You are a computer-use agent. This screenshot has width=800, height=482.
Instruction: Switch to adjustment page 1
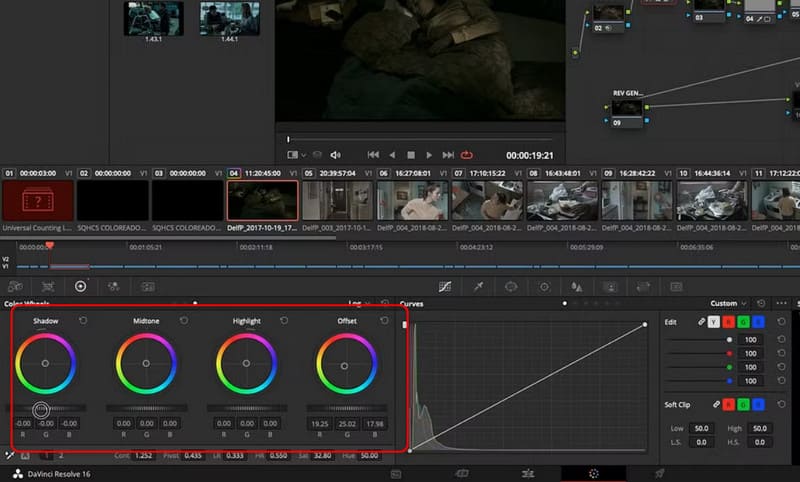[46, 455]
